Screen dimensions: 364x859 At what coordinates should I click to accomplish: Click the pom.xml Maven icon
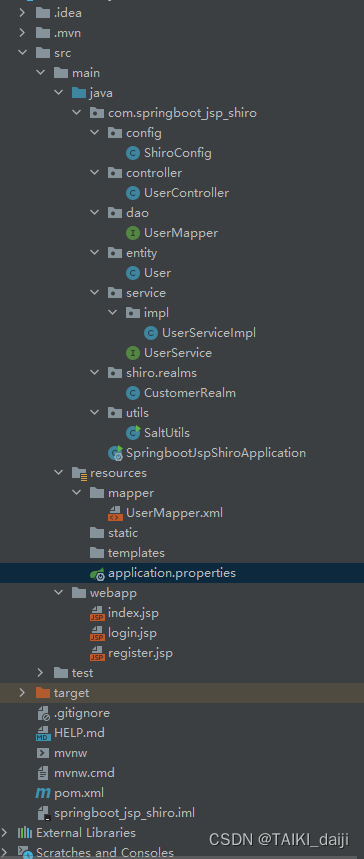point(43,793)
